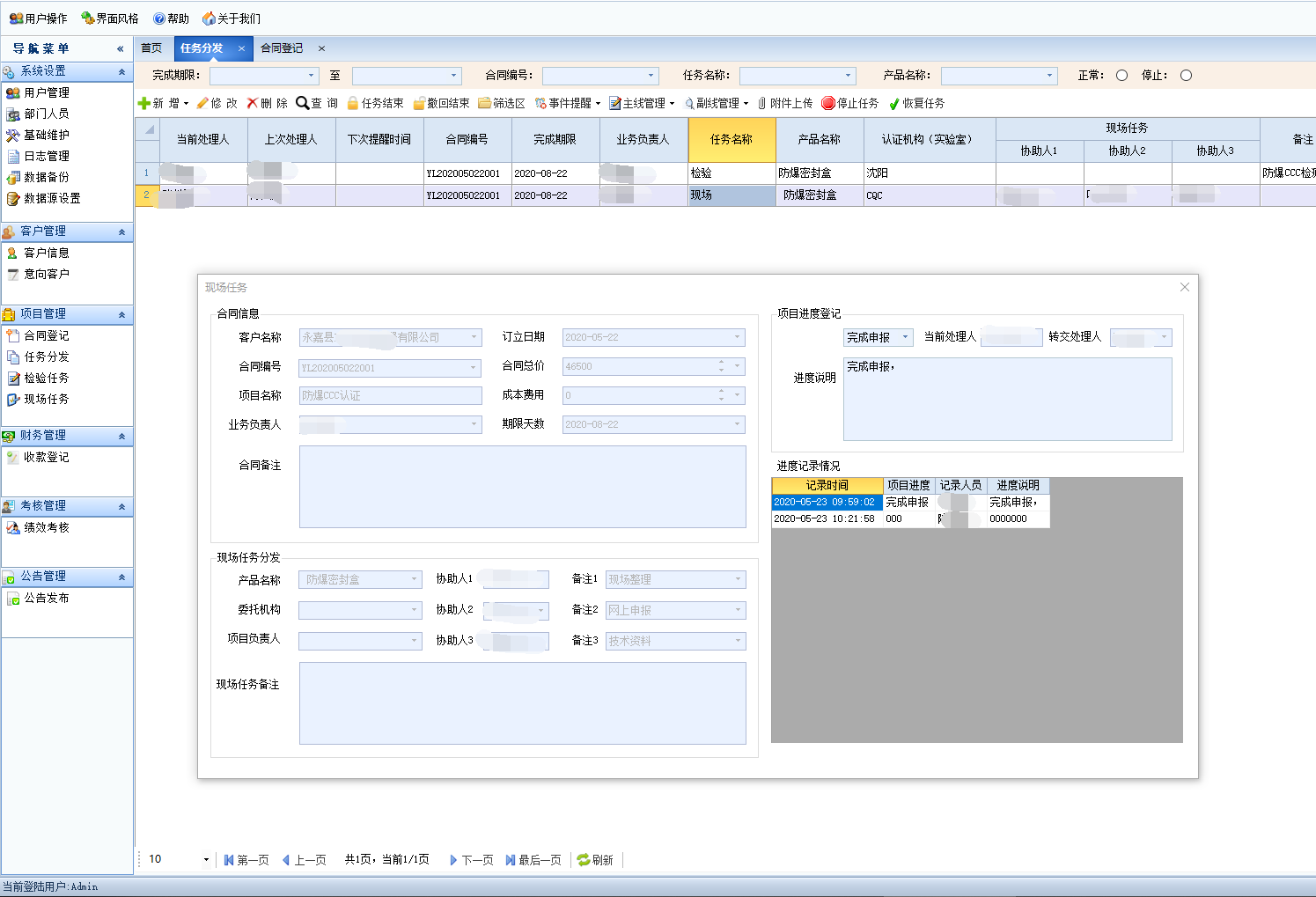Open 绩效考核 in the sidebar
The width and height of the screenshot is (1316, 897).
coord(38,527)
